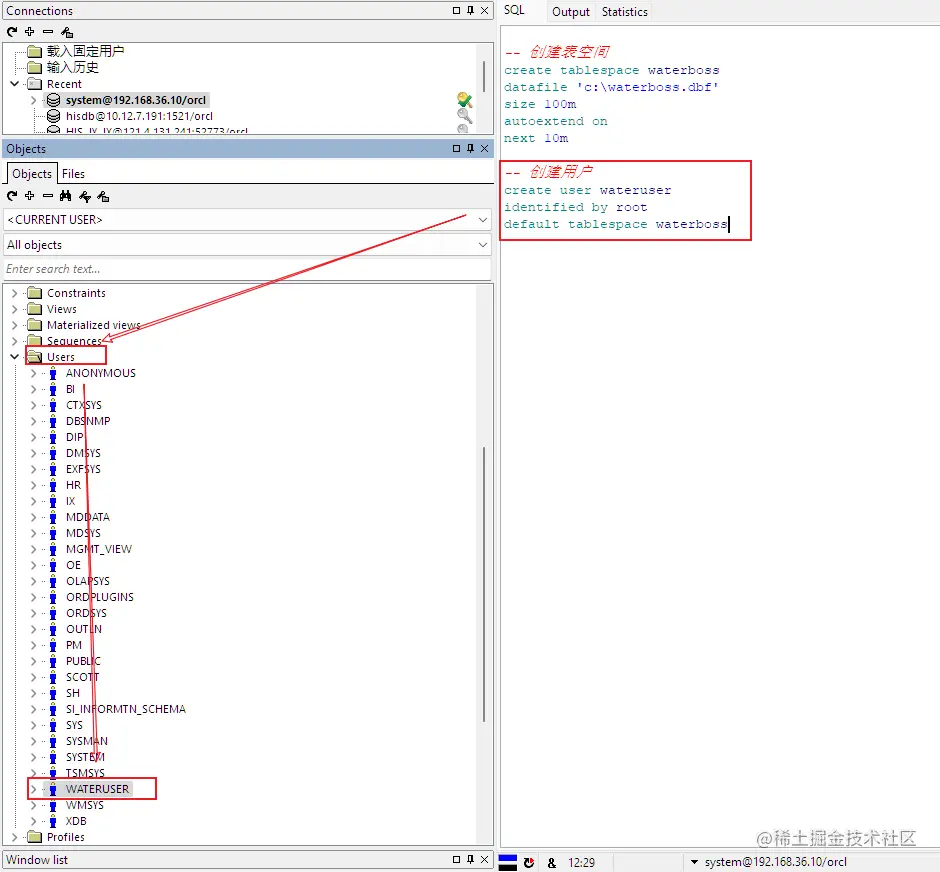Refresh the Objects browser tree
The height and width of the screenshot is (872, 940).
click(x=11, y=196)
